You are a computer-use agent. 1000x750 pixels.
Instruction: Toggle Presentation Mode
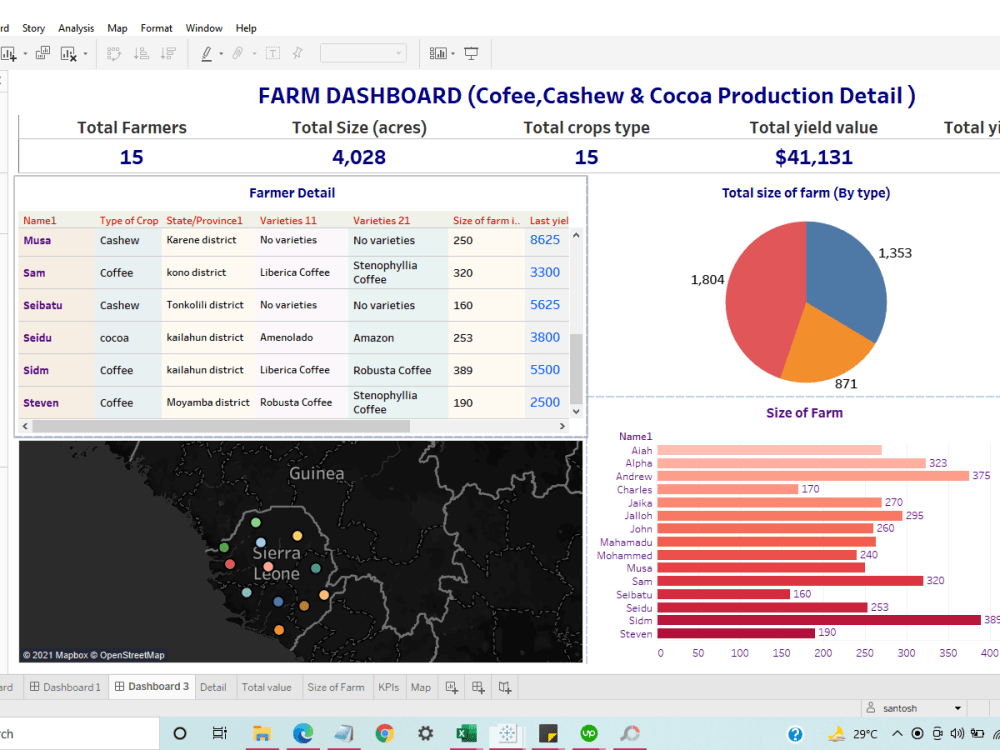pyautogui.click(x=472, y=52)
